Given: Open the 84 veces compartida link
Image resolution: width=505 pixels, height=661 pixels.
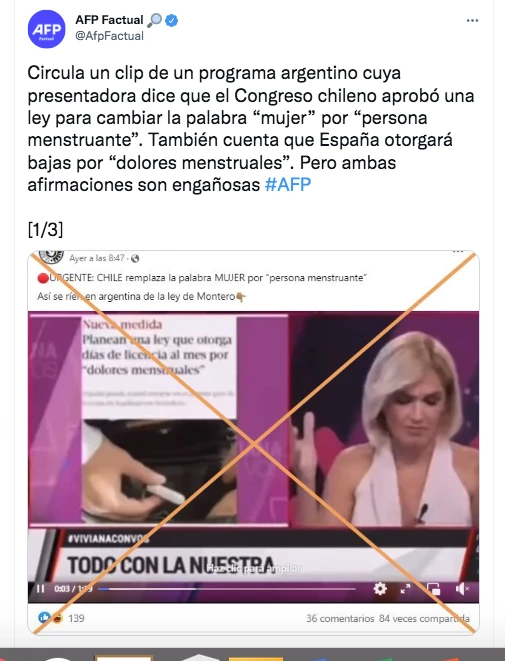Looking at the screenshot, I should tap(424, 618).
